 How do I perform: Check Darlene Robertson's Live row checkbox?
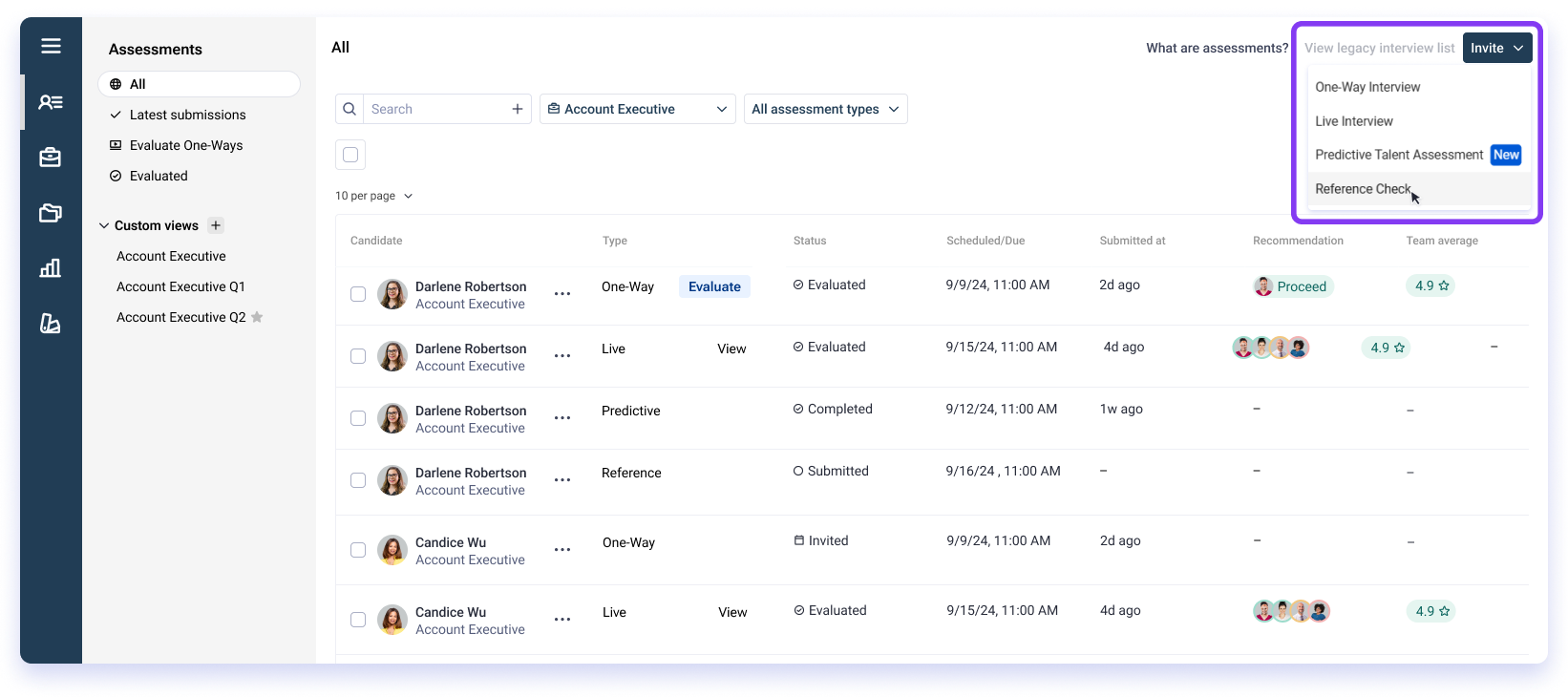[x=358, y=356]
